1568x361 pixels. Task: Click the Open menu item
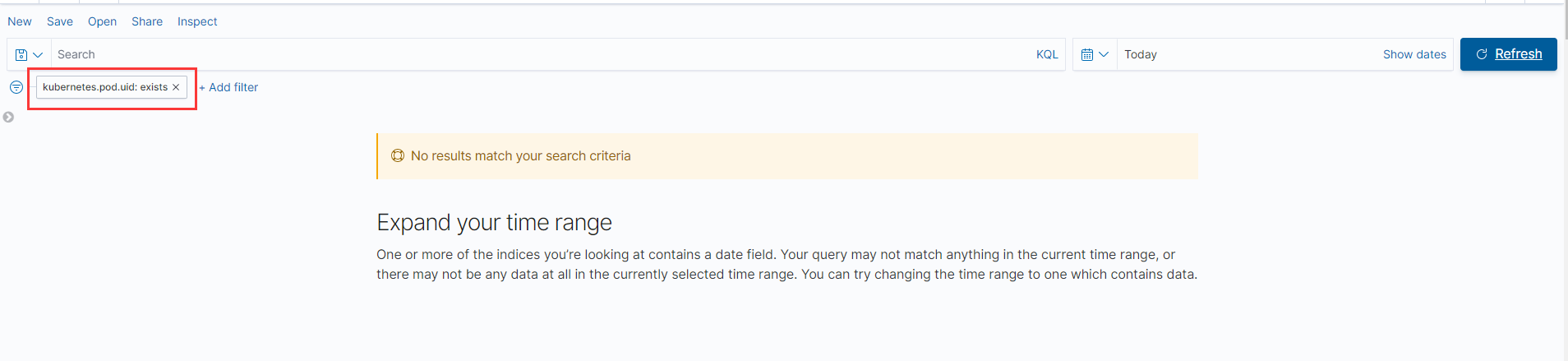[x=102, y=22]
